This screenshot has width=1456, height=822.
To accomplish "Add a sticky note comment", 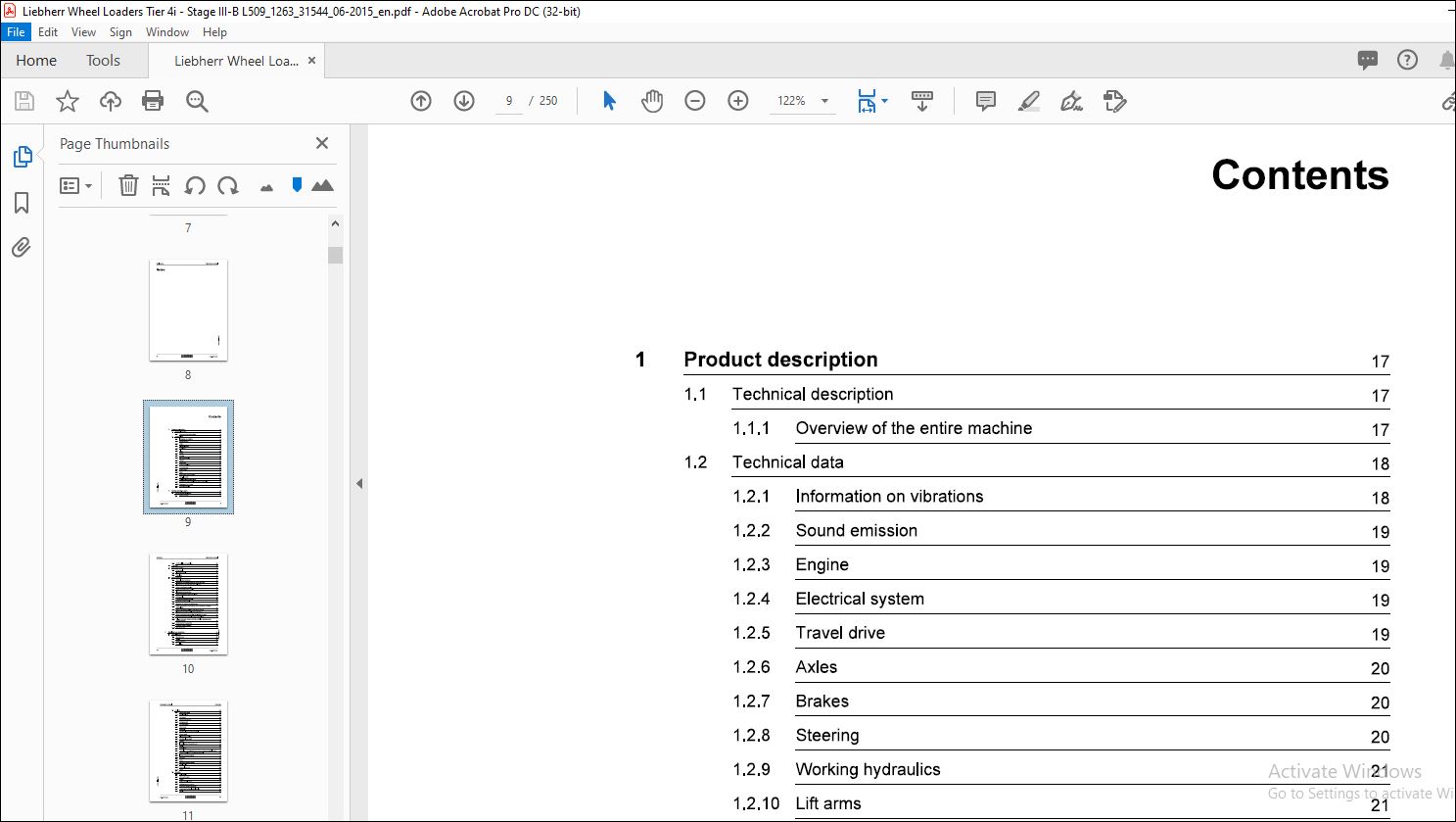I will 986,101.
